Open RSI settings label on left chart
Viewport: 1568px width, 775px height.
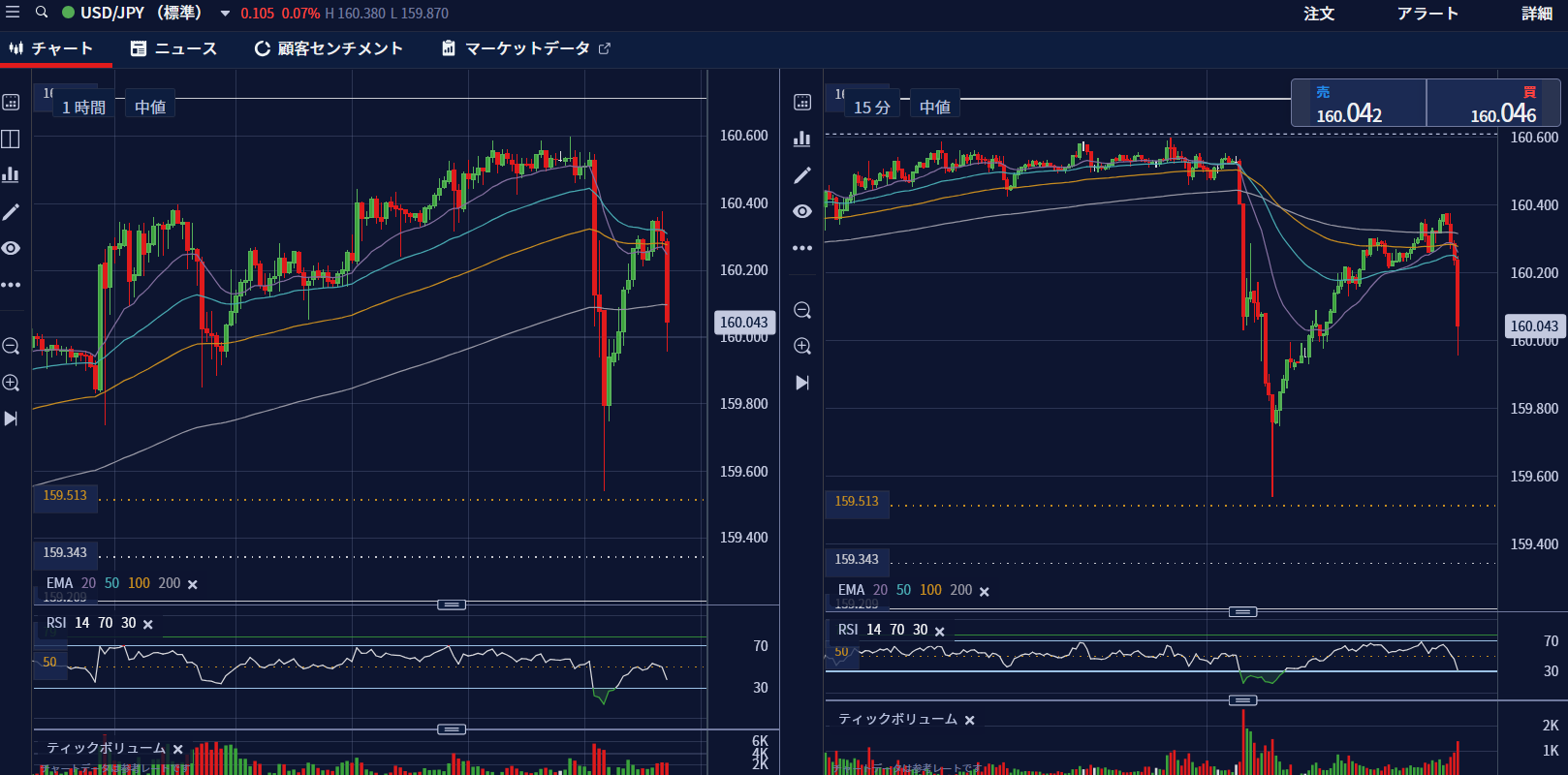click(56, 623)
